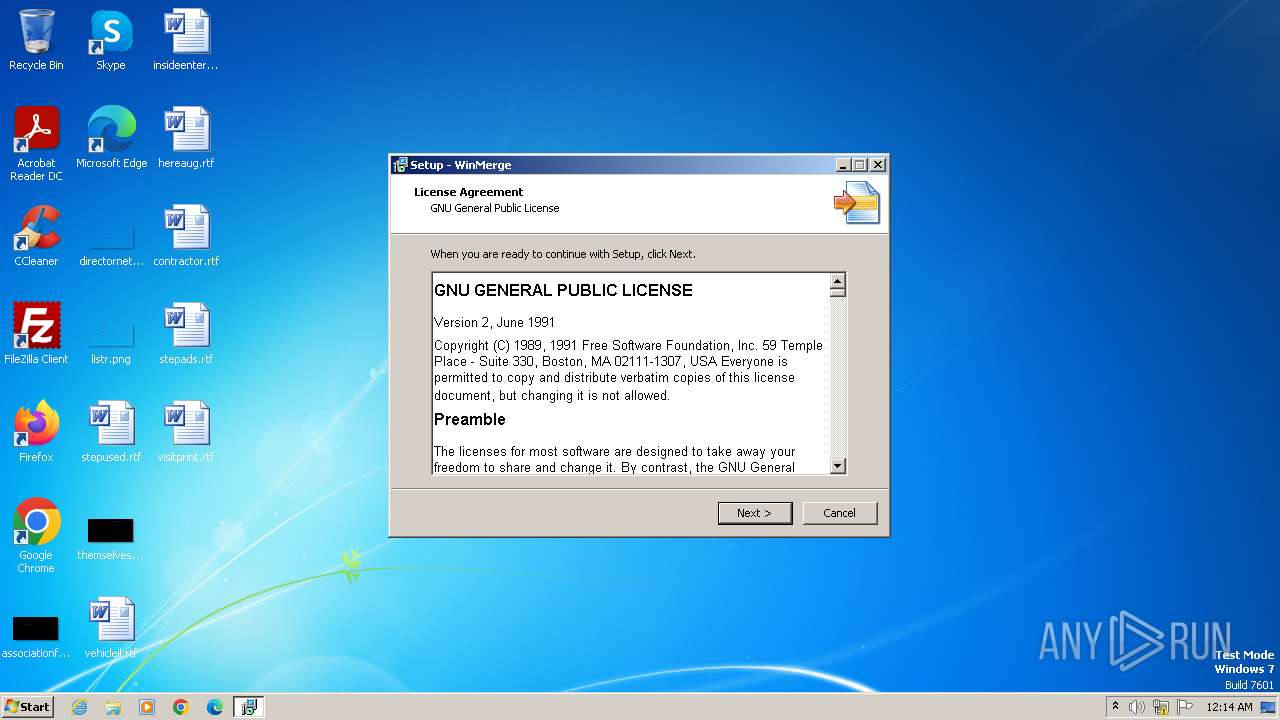1280x720 pixels.
Task: Open the volume speaker tray icon
Action: click(1136, 707)
